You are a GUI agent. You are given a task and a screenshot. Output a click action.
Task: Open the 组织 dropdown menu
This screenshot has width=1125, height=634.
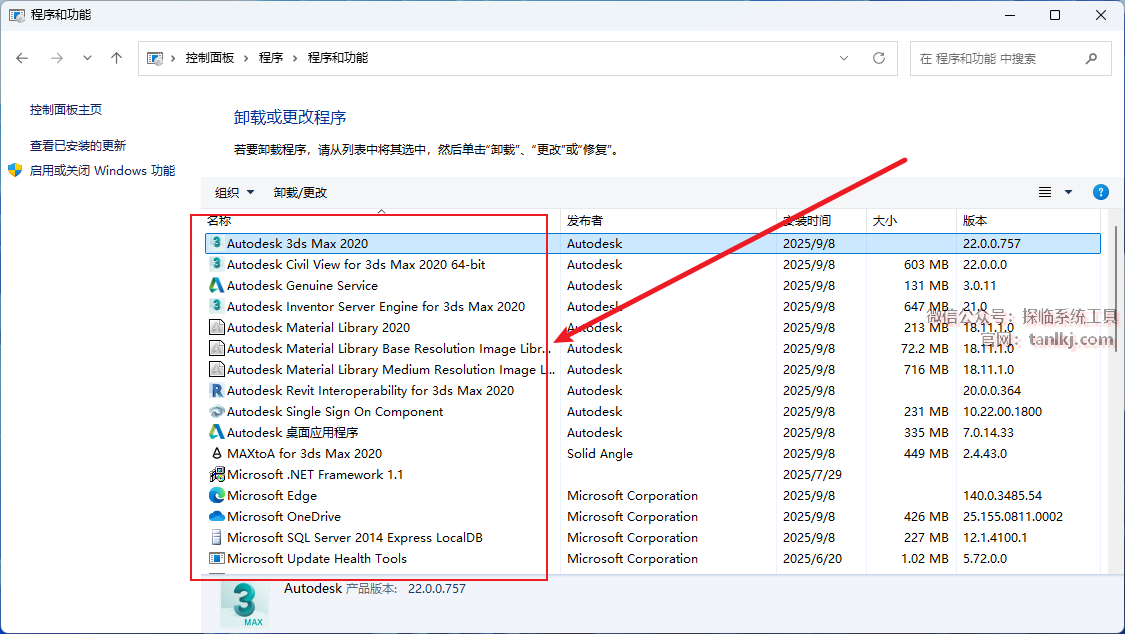click(235, 192)
